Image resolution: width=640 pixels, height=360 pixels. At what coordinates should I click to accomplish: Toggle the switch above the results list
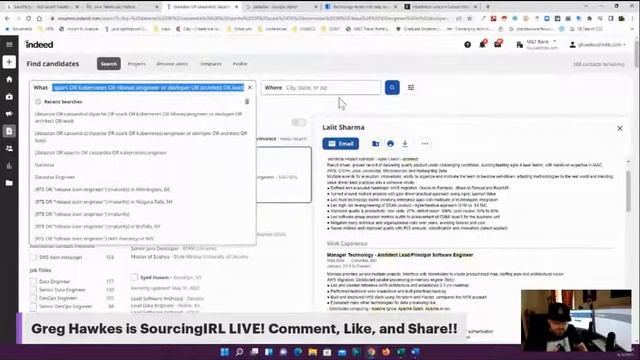coord(298,122)
